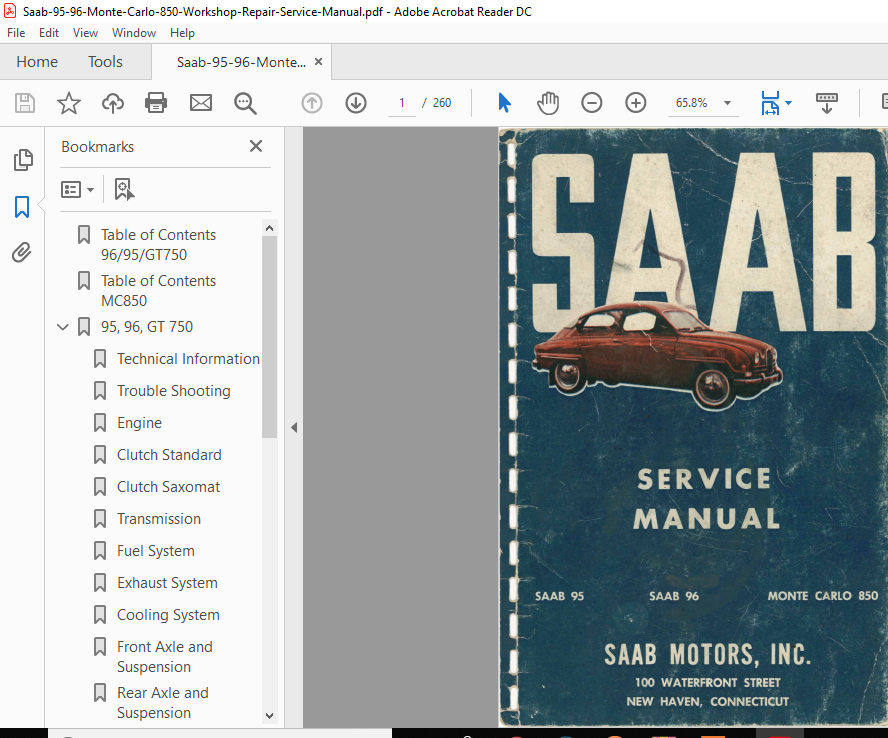This screenshot has height=738, width=888.
Task: Open Table of Contents 96/95/GT750 bookmark
Action: pyautogui.click(x=158, y=245)
